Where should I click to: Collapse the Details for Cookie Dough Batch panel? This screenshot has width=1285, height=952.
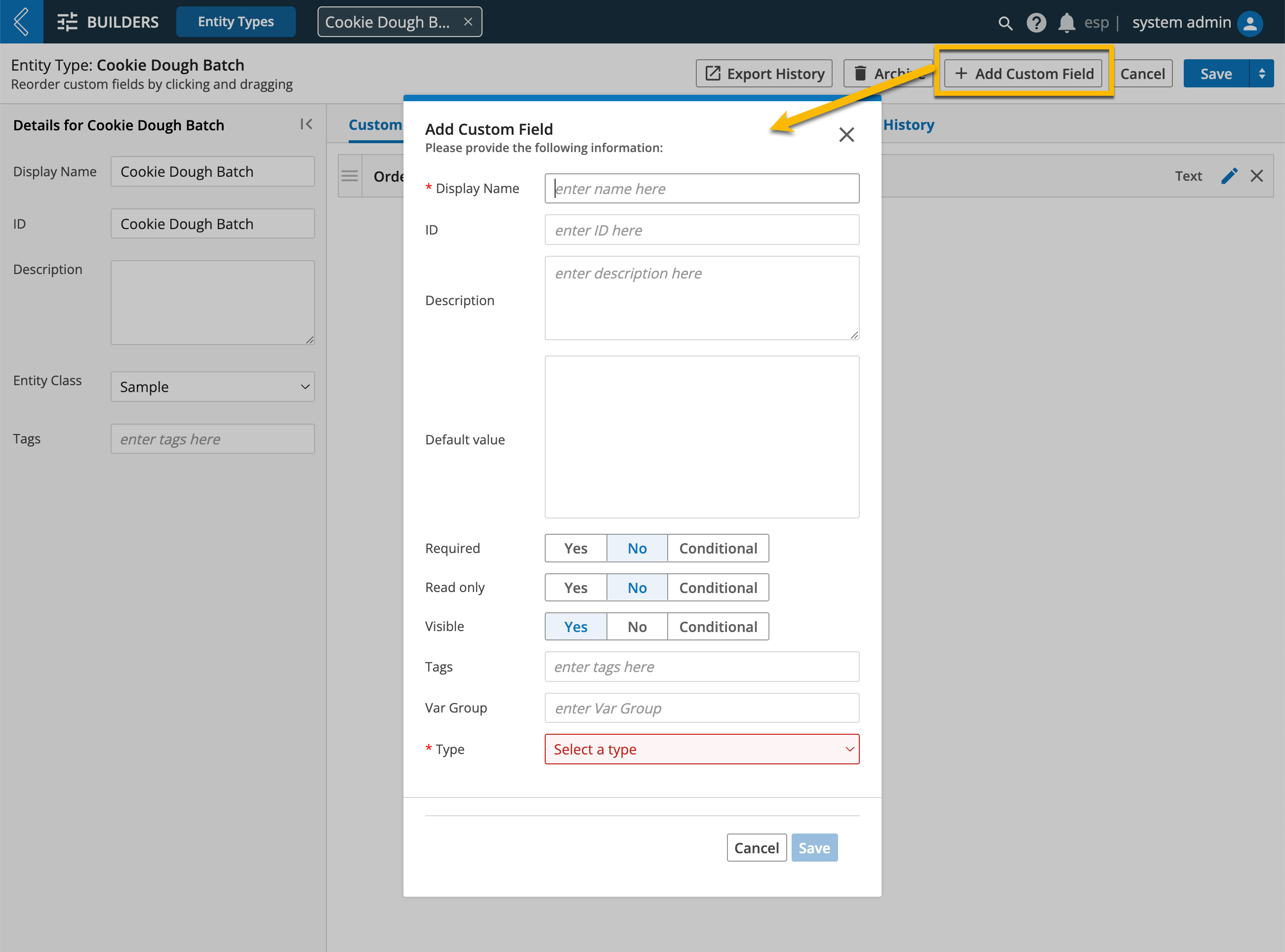(306, 124)
